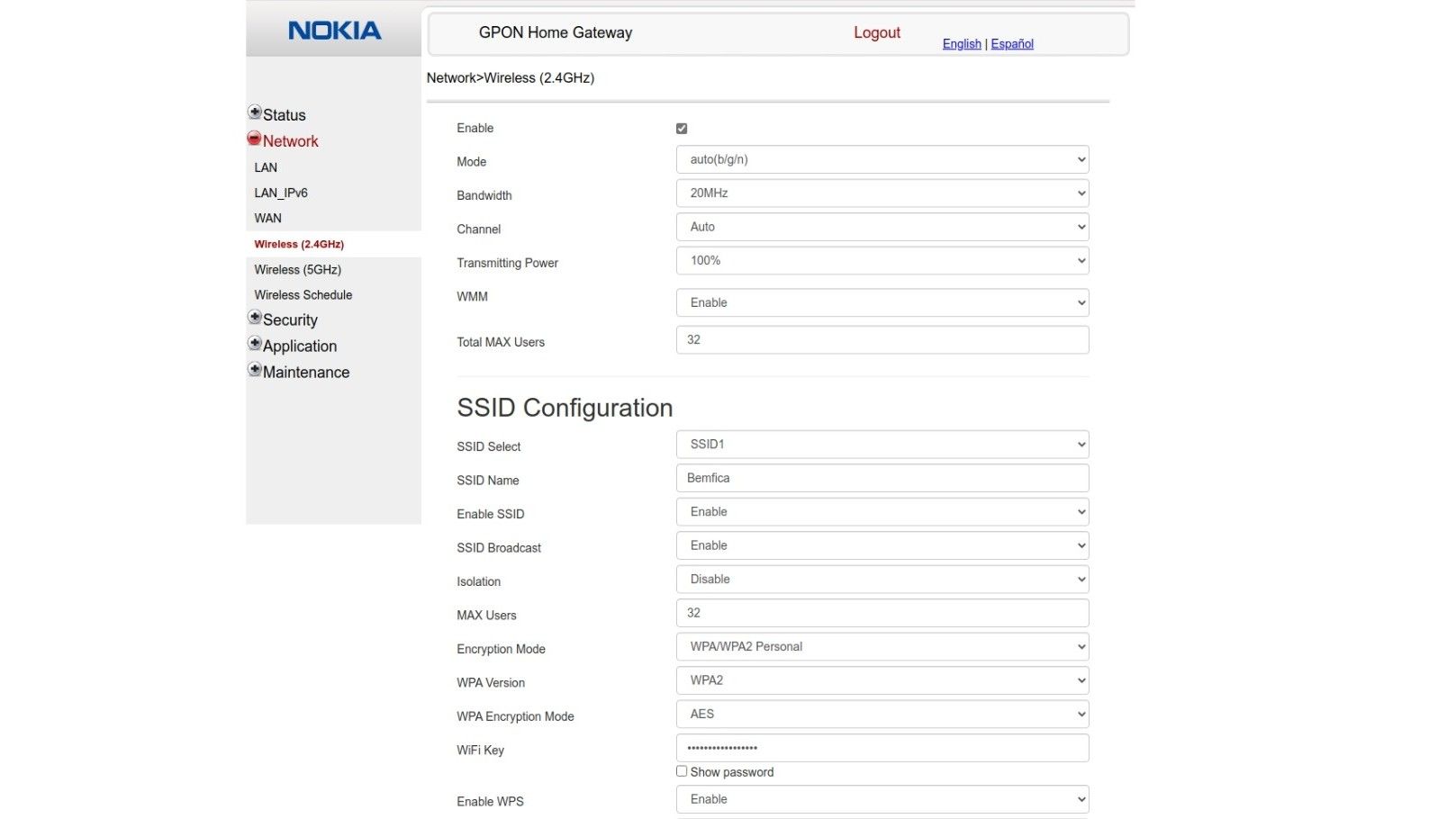Image resolution: width=1456 pixels, height=819 pixels.
Task: Click the SSID Name field showing Bemfica
Action: 882,478
